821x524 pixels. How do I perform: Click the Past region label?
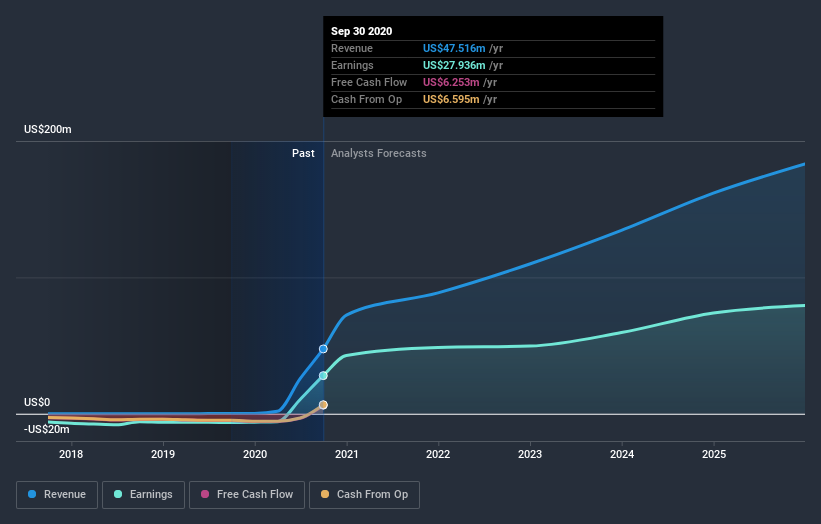point(303,153)
